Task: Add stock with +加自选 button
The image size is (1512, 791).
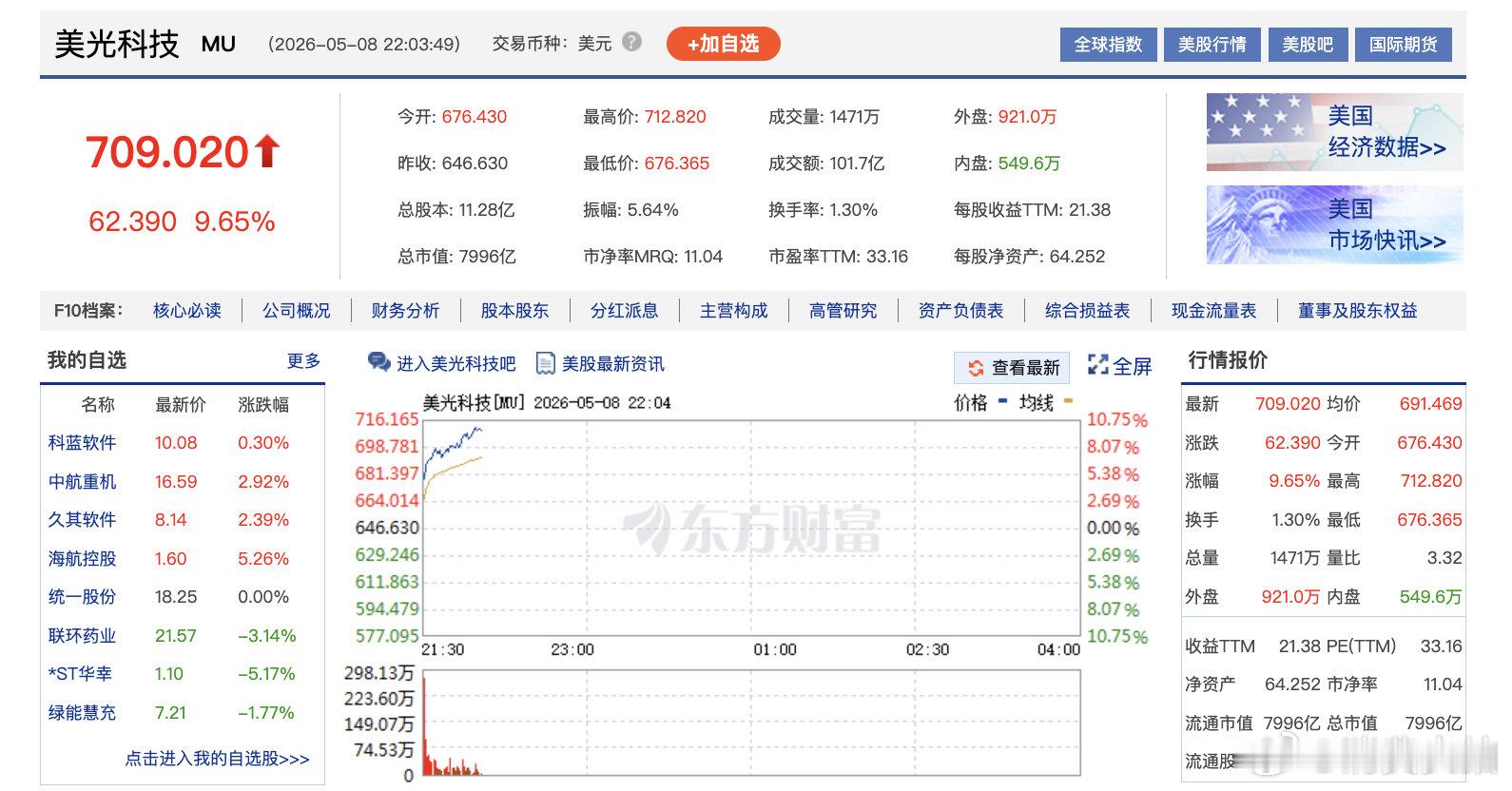Action: [x=724, y=44]
